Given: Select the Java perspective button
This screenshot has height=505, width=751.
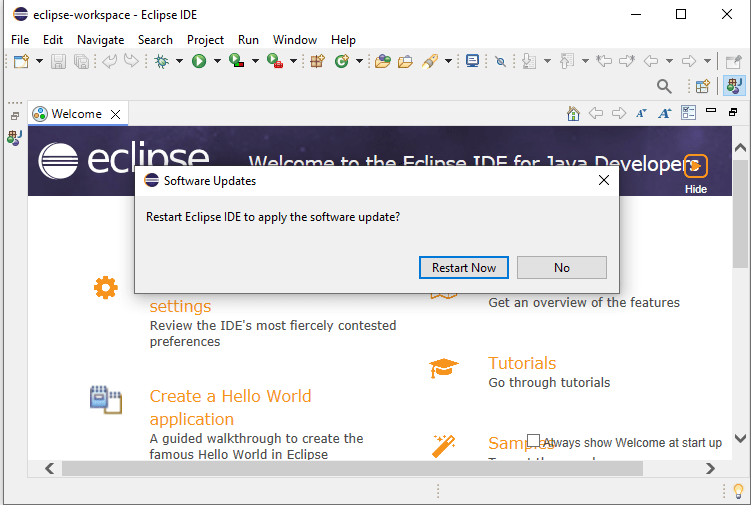Looking at the screenshot, I should pyautogui.click(x=734, y=86).
